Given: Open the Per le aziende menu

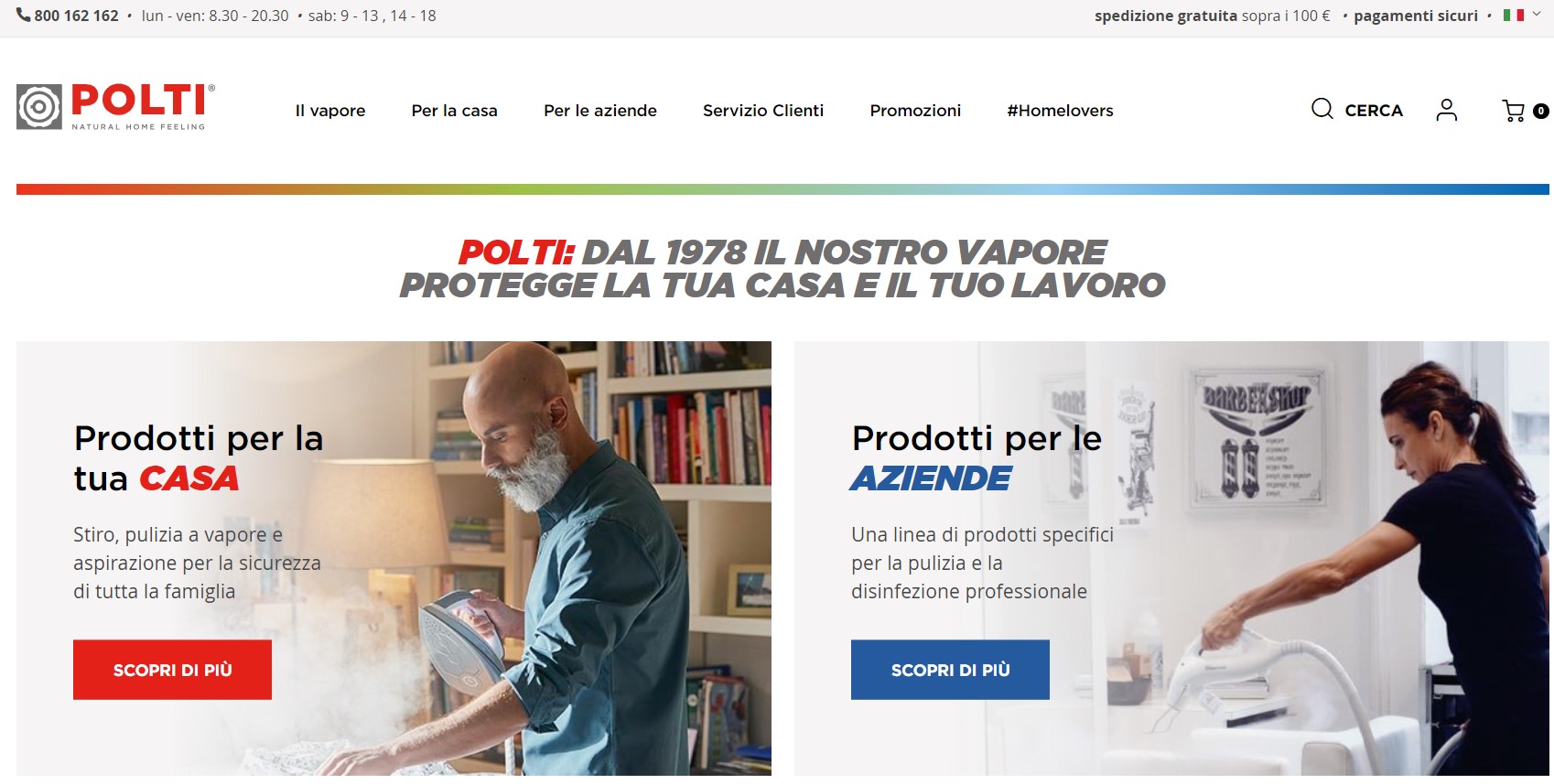Looking at the screenshot, I should coord(600,111).
